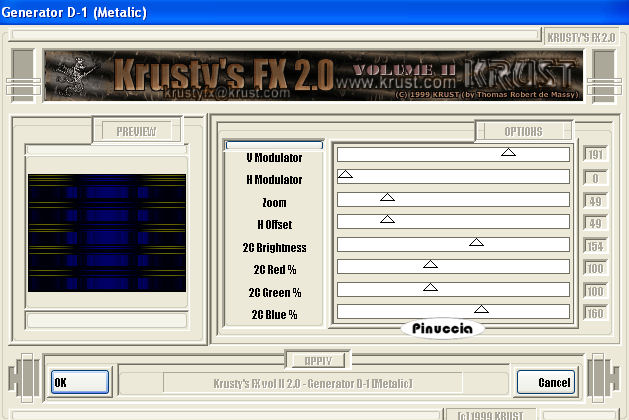Screen dimensions: 629x420
Task: Click the 2C Red % label
Action: click(275, 270)
